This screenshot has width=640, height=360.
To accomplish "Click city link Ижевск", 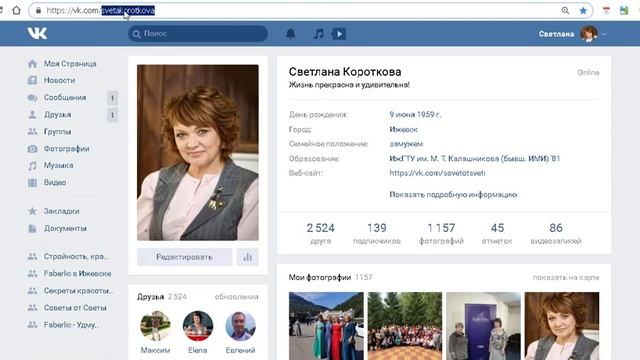I will point(403,129).
